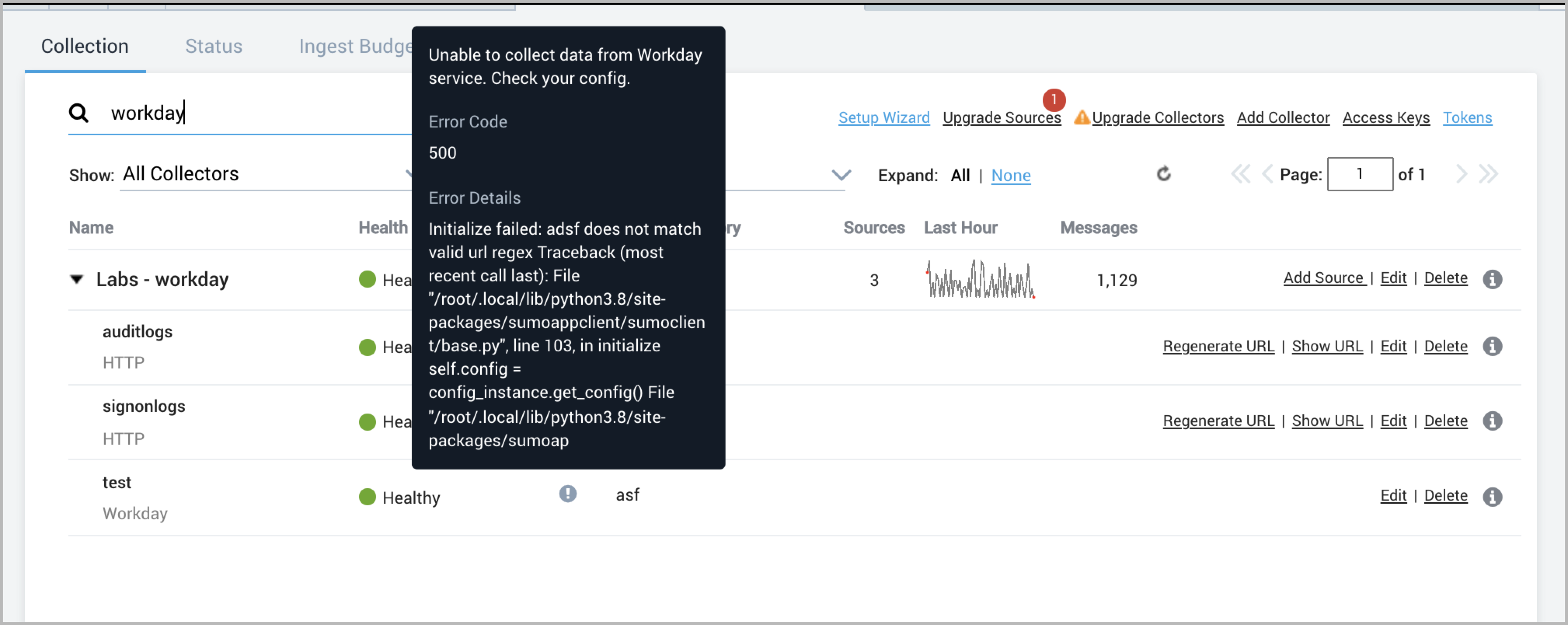Switch to the Status tab
This screenshot has width=1568, height=625.
pyautogui.click(x=213, y=45)
